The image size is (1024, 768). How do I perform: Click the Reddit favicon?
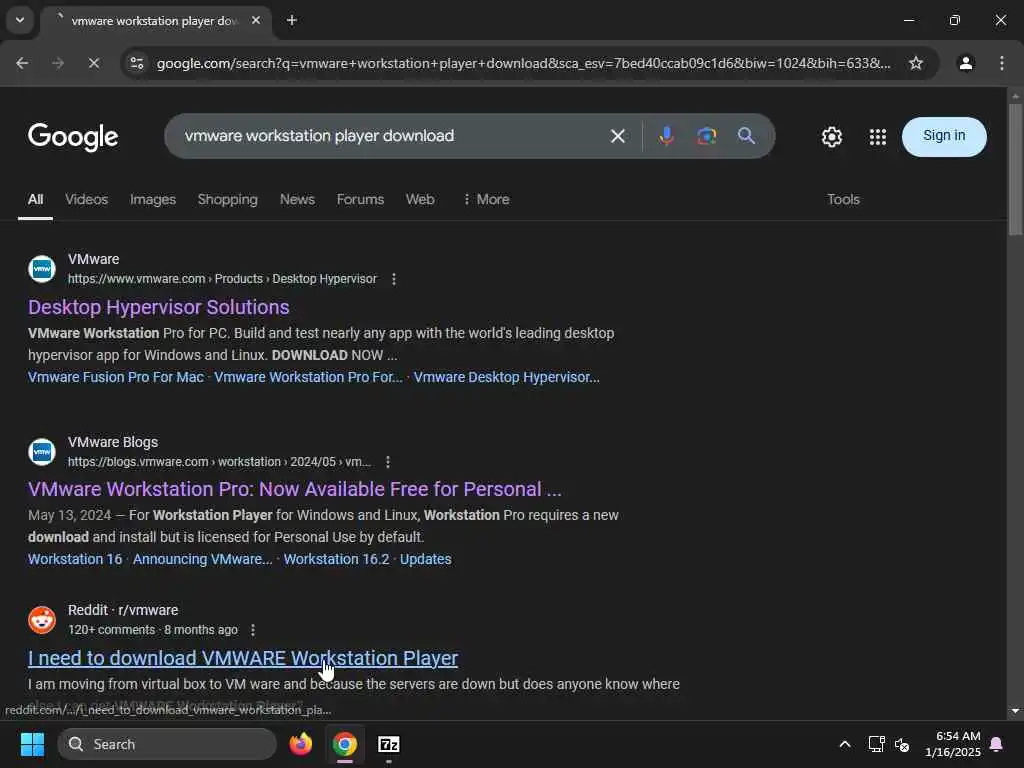coord(42,620)
